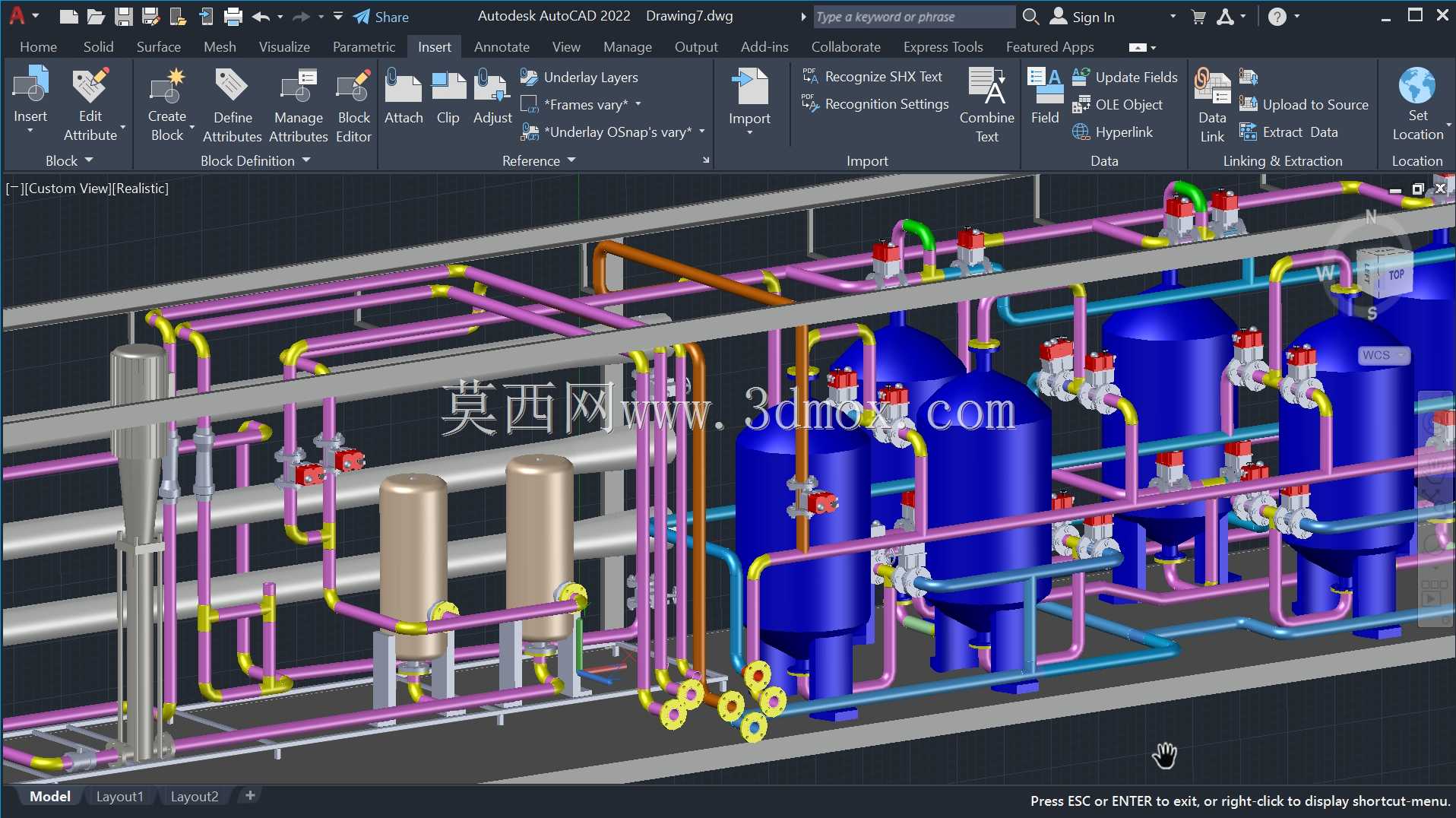Click the ribbon display toggle button

(1138, 47)
